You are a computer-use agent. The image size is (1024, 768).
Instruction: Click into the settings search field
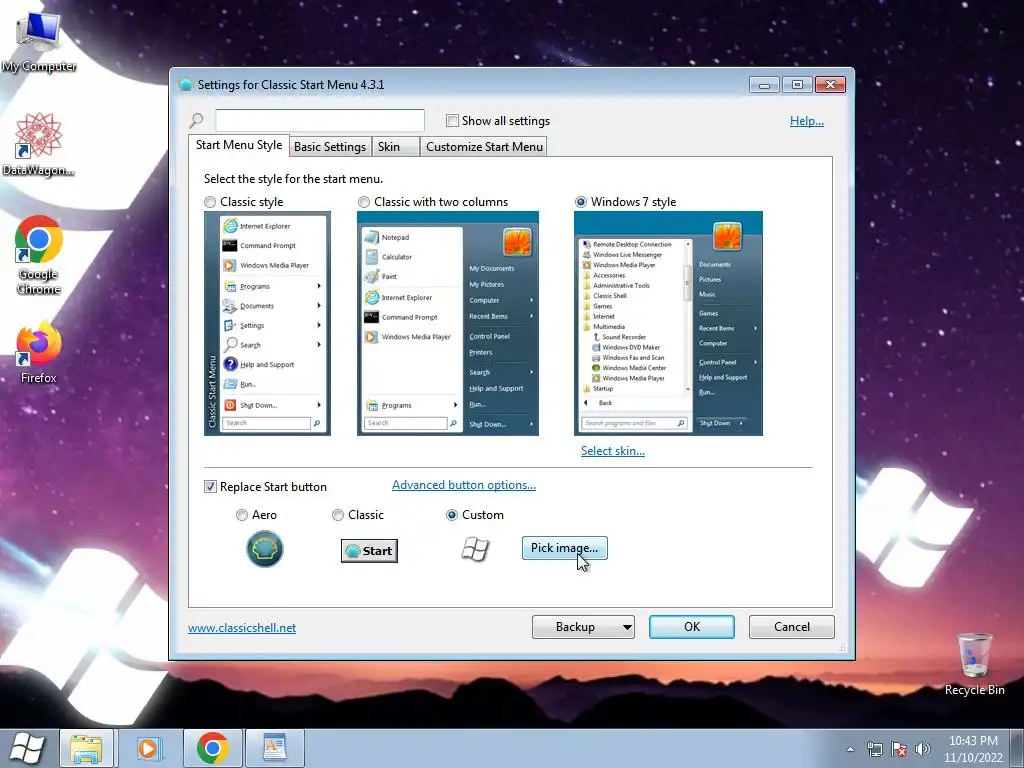coord(320,121)
